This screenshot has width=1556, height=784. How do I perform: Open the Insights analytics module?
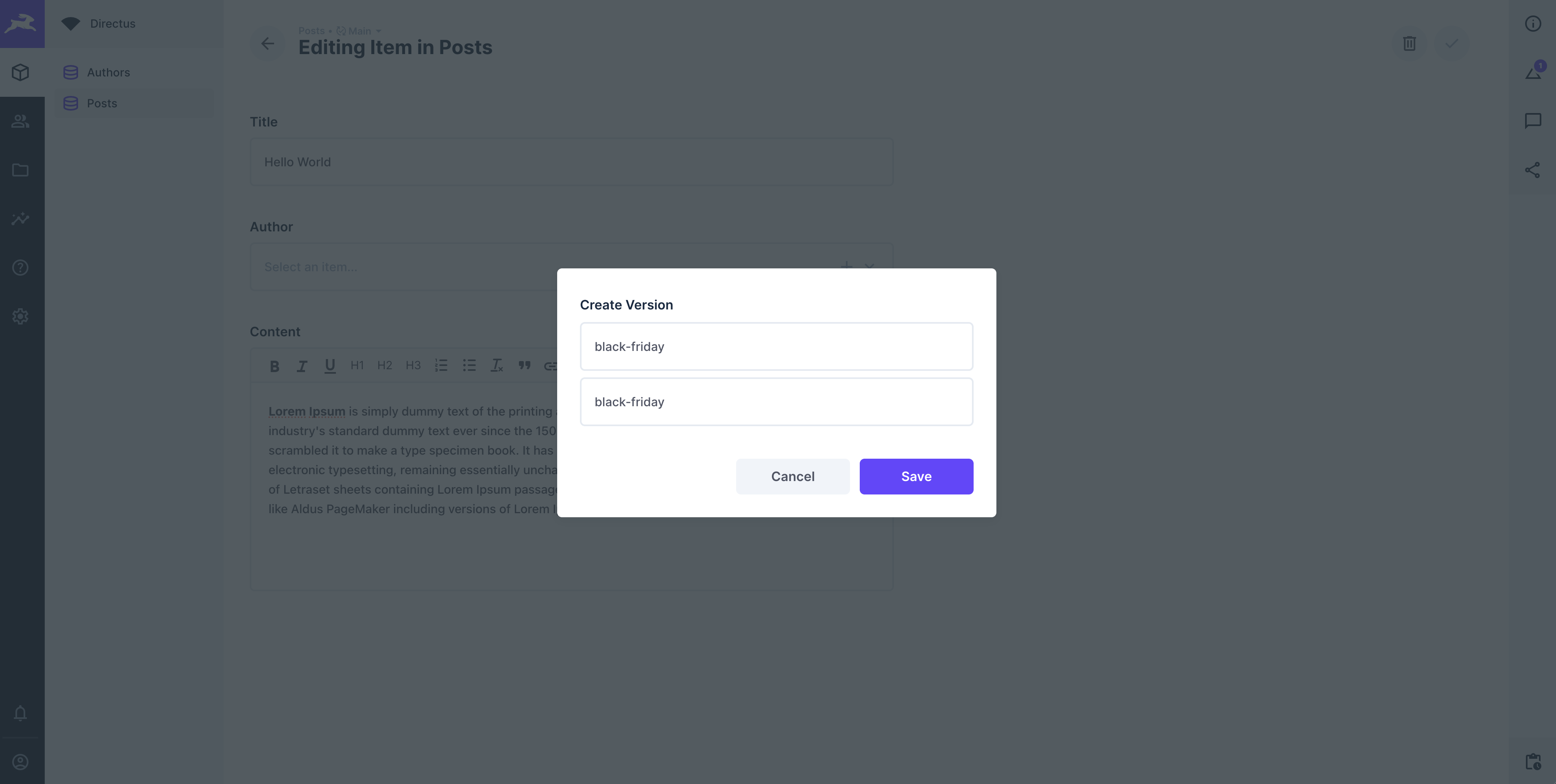pos(21,219)
